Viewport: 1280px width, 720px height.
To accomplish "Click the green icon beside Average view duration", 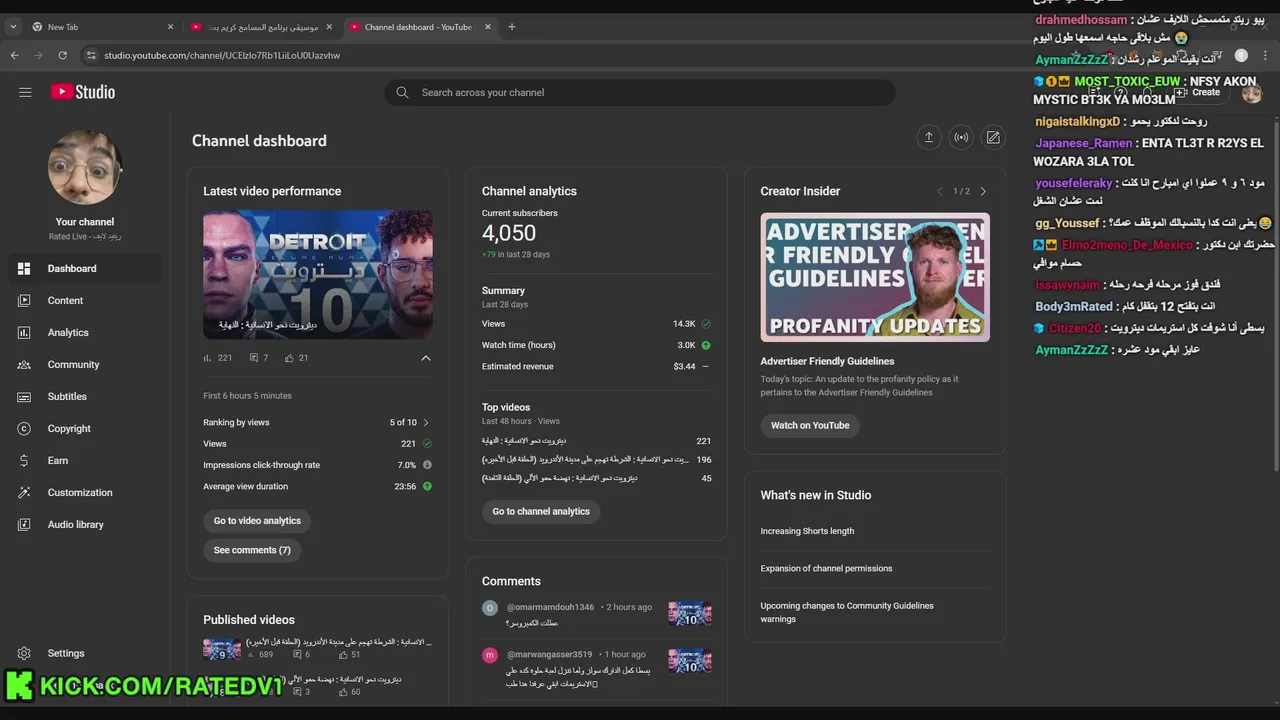I will [427, 486].
